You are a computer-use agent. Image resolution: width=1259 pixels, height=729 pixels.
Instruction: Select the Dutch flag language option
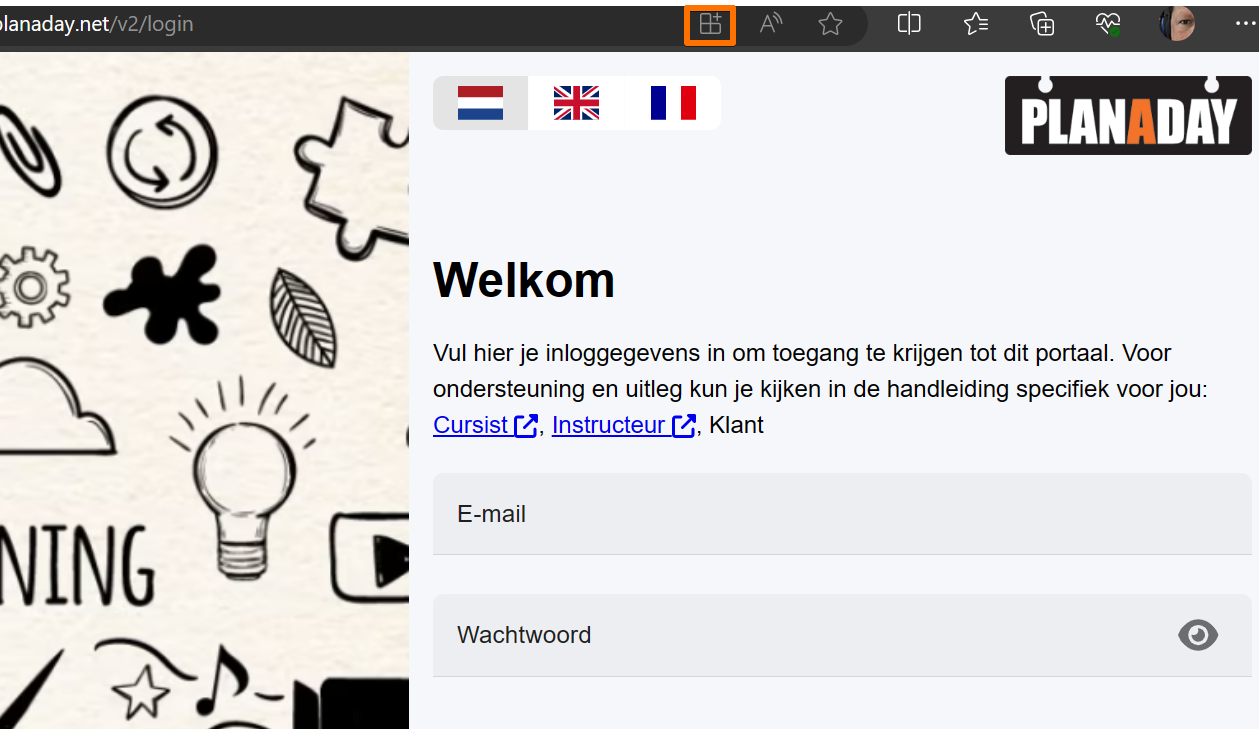(x=480, y=103)
